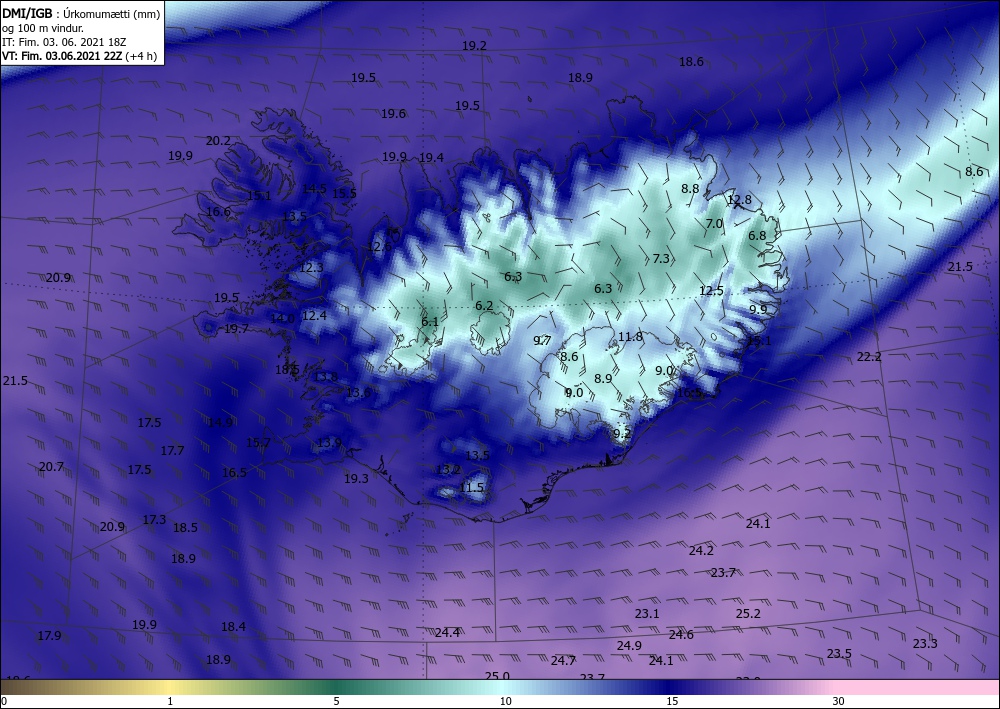This screenshot has height=709, width=1000.
Task: Select the '18.4' map value
Action: coord(233,627)
